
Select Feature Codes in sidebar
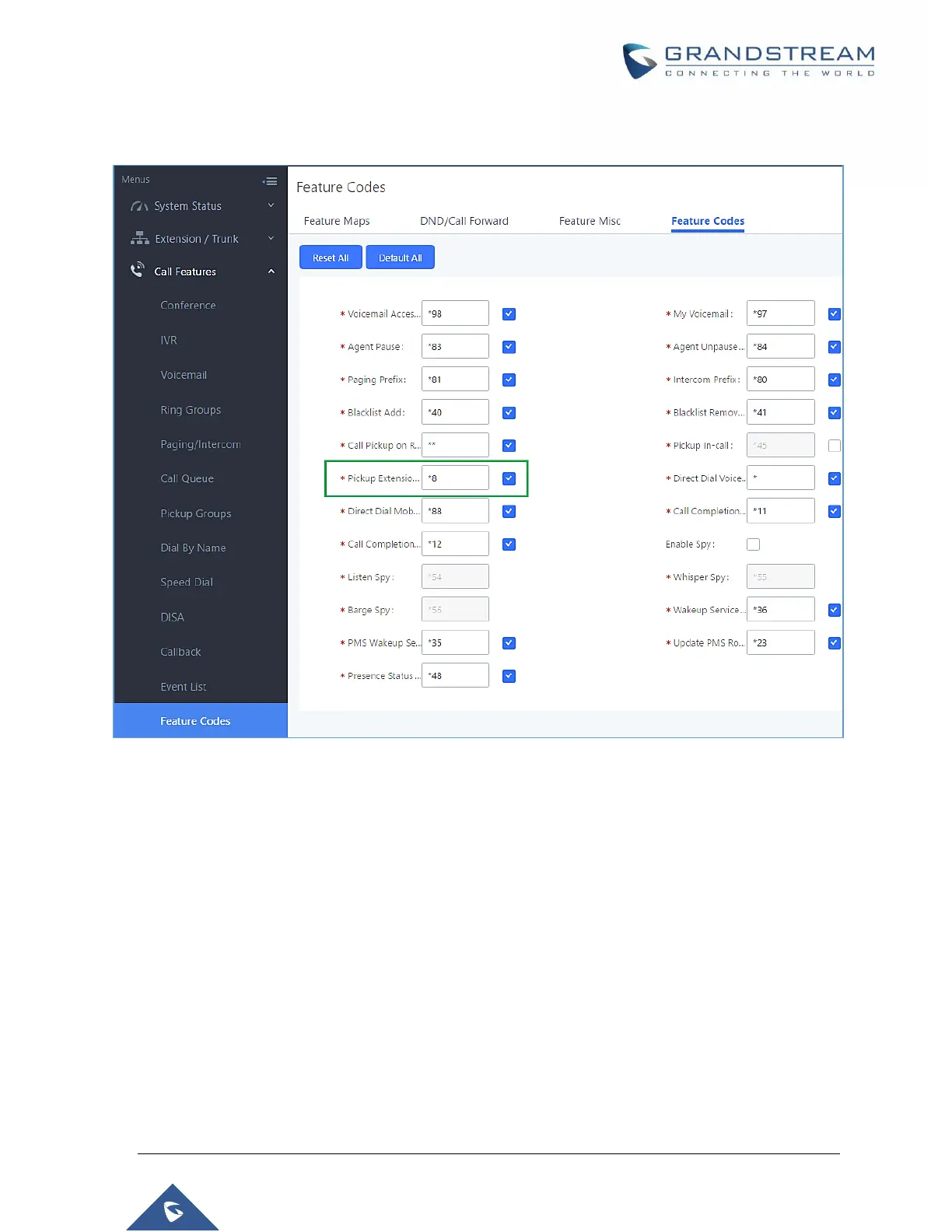pyautogui.click(x=201, y=721)
